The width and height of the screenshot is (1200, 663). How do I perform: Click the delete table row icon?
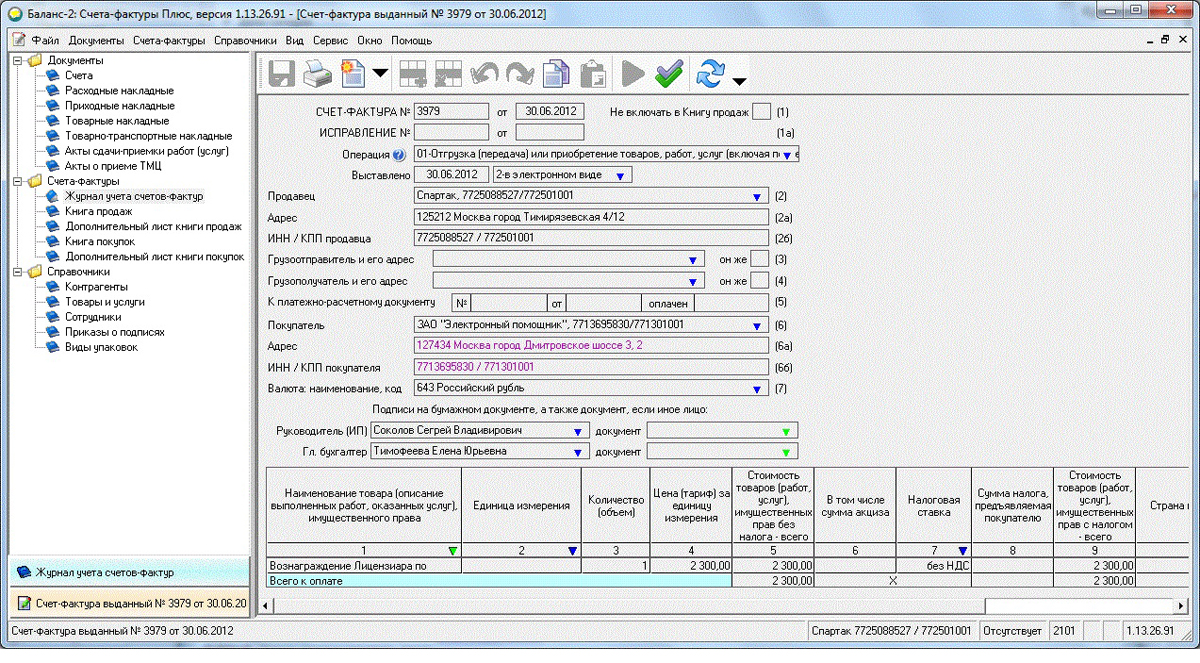pos(448,74)
